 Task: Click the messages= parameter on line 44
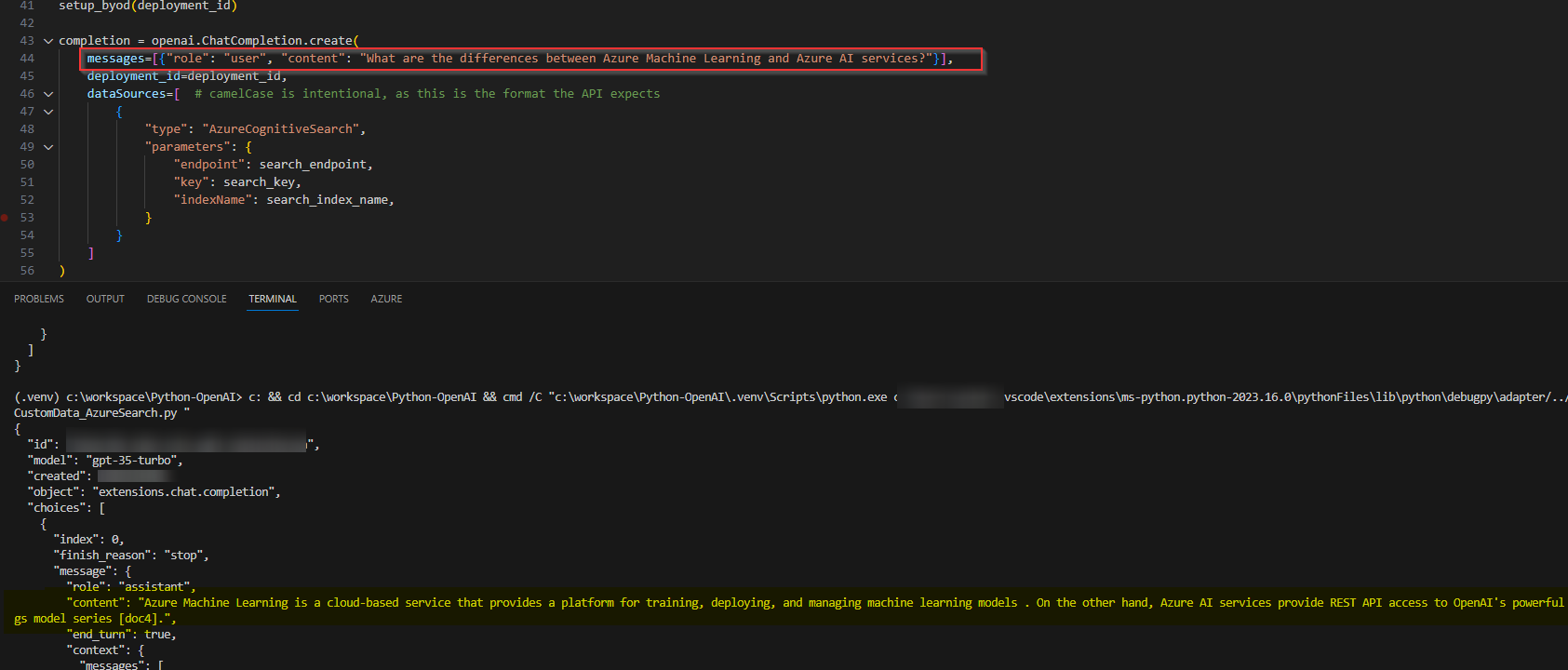click(x=119, y=59)
